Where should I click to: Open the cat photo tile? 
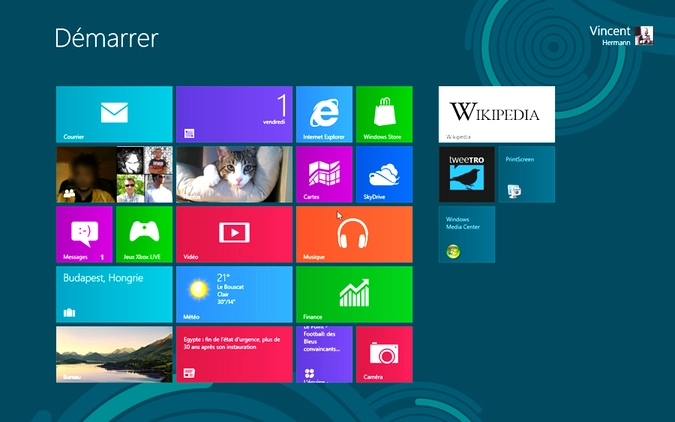point(234,174)
